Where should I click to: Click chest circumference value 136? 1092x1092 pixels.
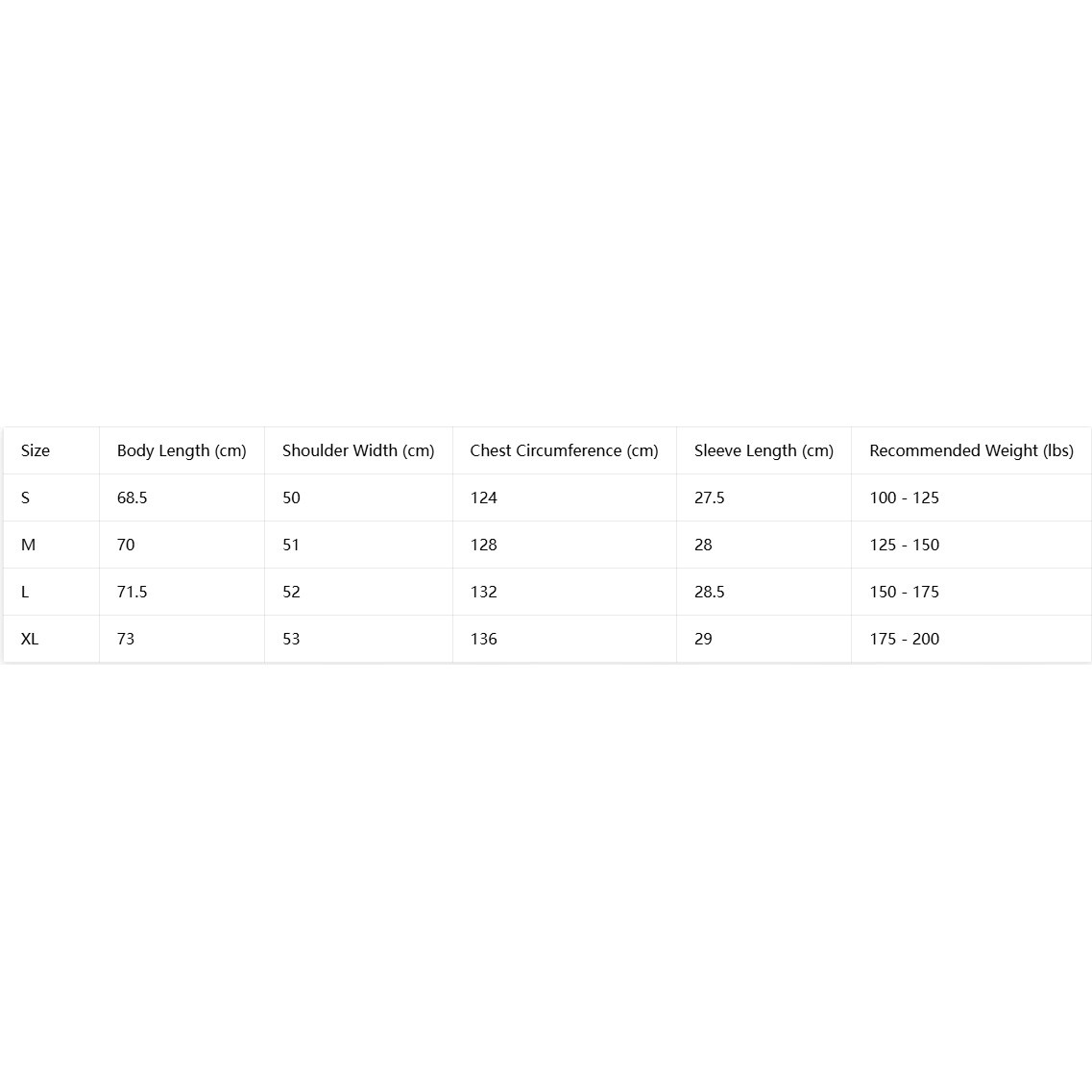pos(483,639)
